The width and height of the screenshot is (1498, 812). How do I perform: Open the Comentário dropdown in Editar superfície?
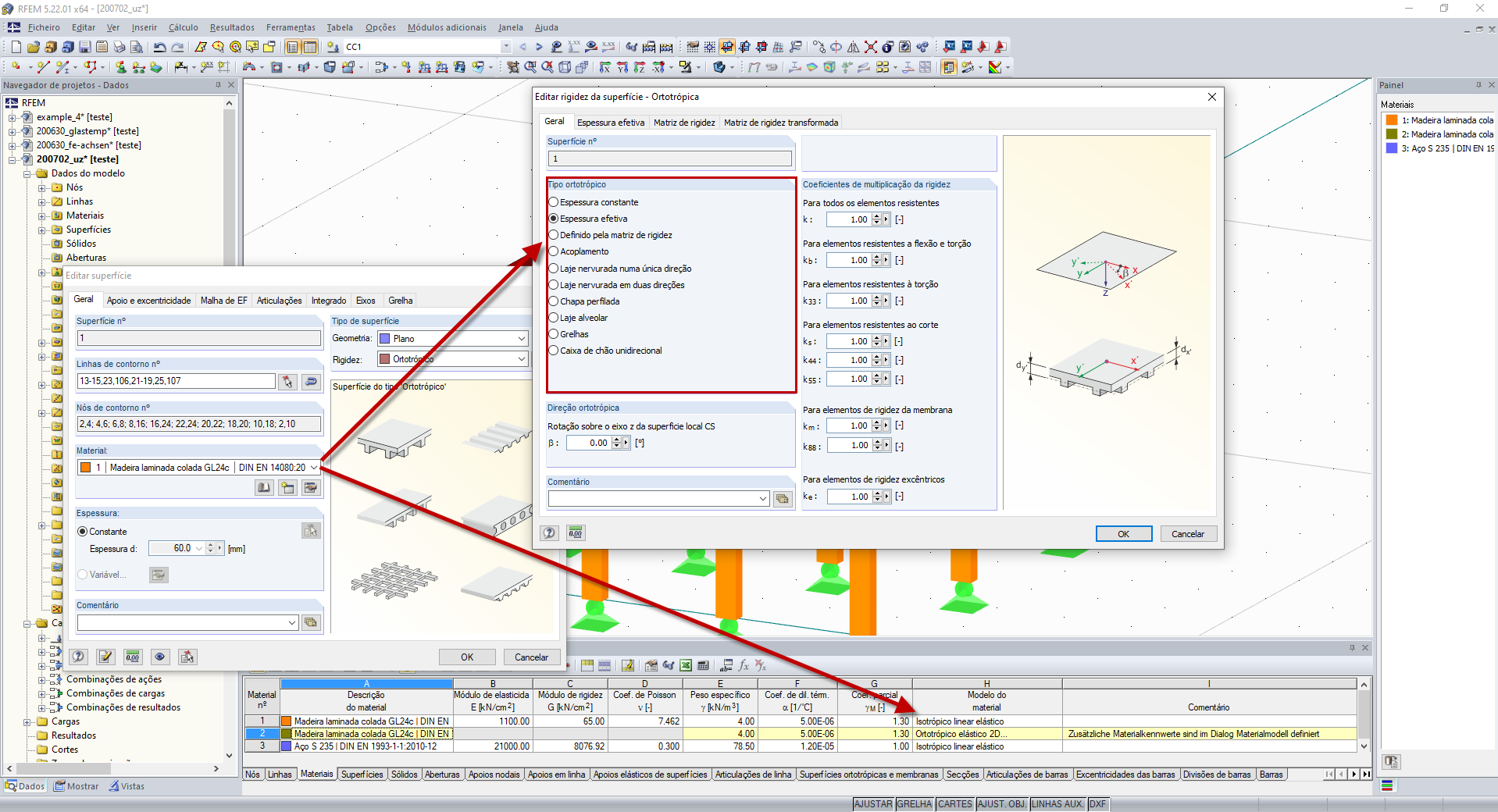292,622
